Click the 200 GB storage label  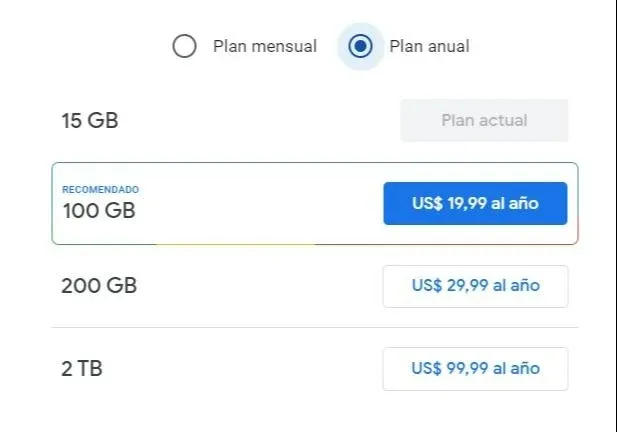(99, 286)
